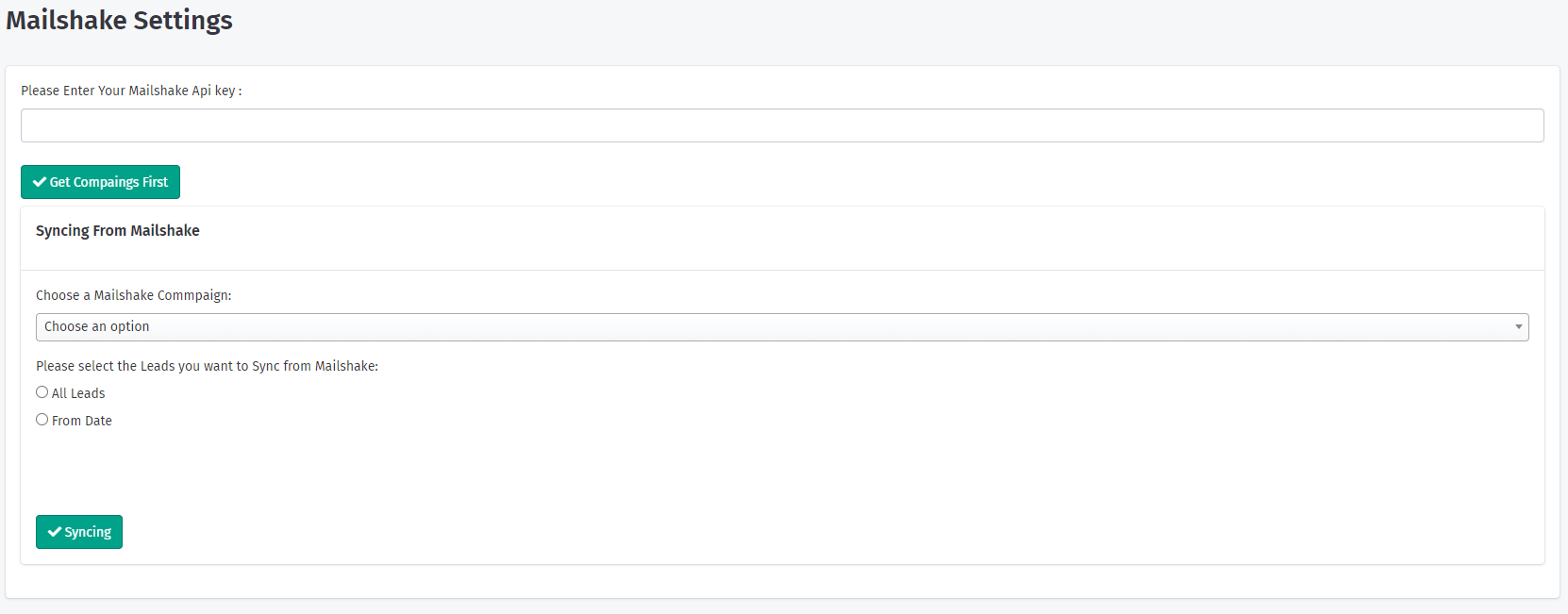Click the checkmark icon on the Syncing button

(x=55, y=532)
